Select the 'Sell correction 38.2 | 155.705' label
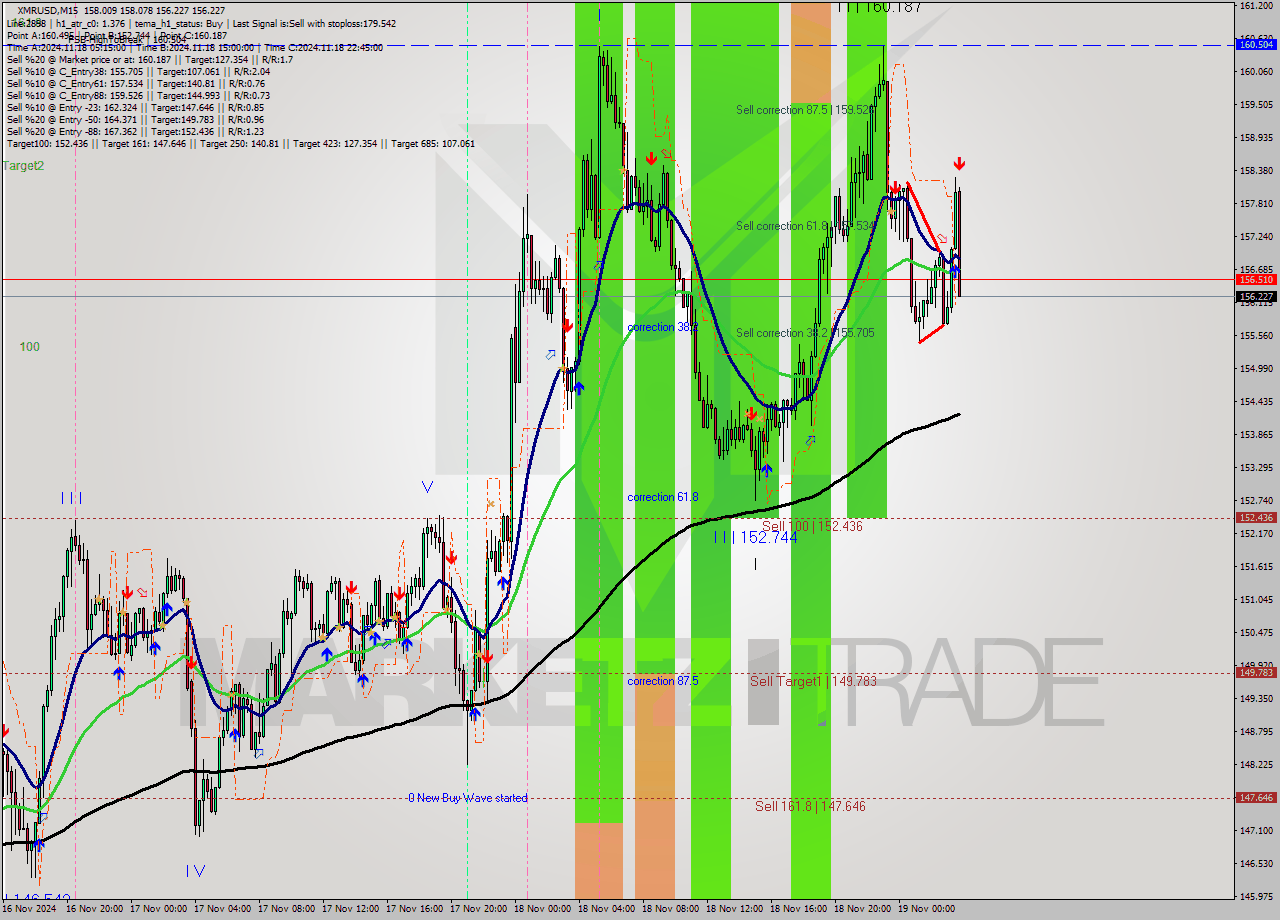Viewport: 1280px width, 920px height. [806, 333]
